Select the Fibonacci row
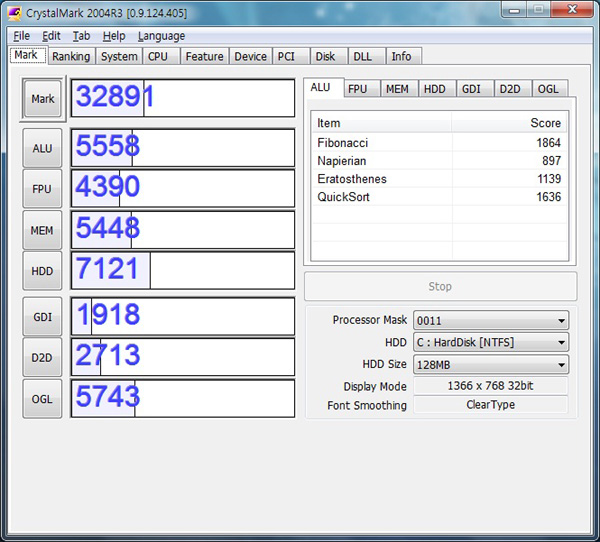The width and height of the screenshot is (600, 542). [439, 143]
